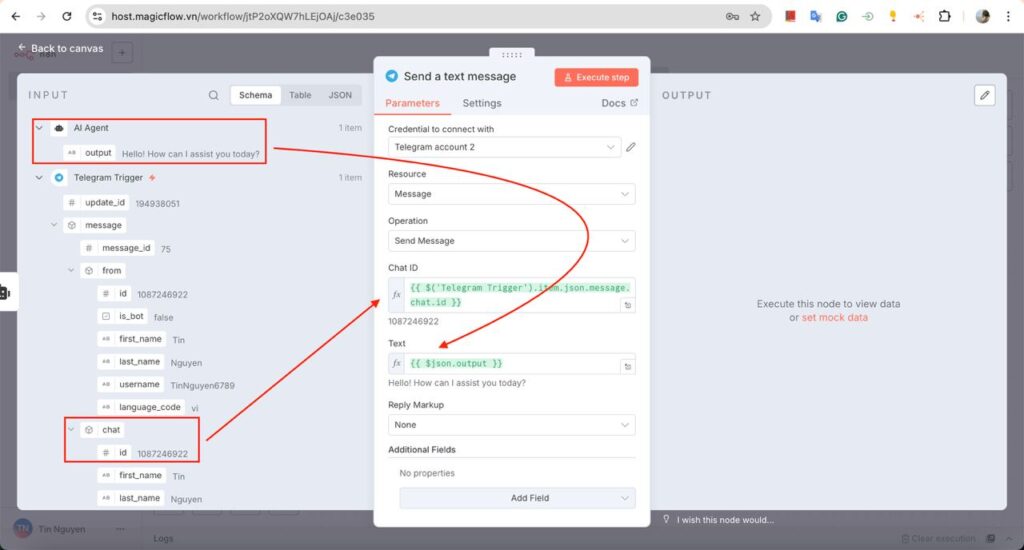Open the Reply Markup dropdown
The height and width of the screenshot is (550, 1024).
(511, 425)
